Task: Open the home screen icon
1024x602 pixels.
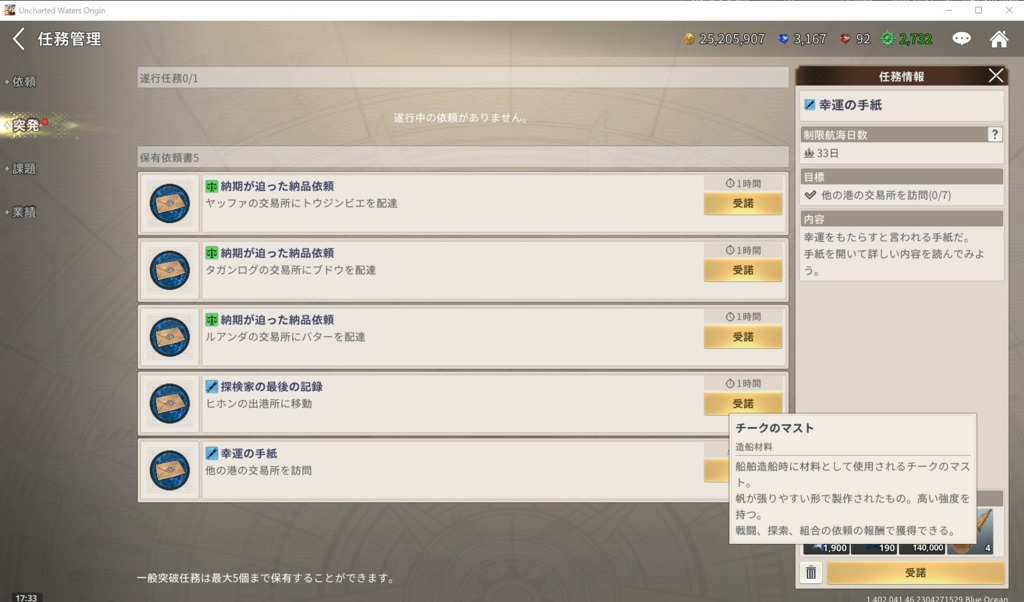Action: click(x=999, y=39)
